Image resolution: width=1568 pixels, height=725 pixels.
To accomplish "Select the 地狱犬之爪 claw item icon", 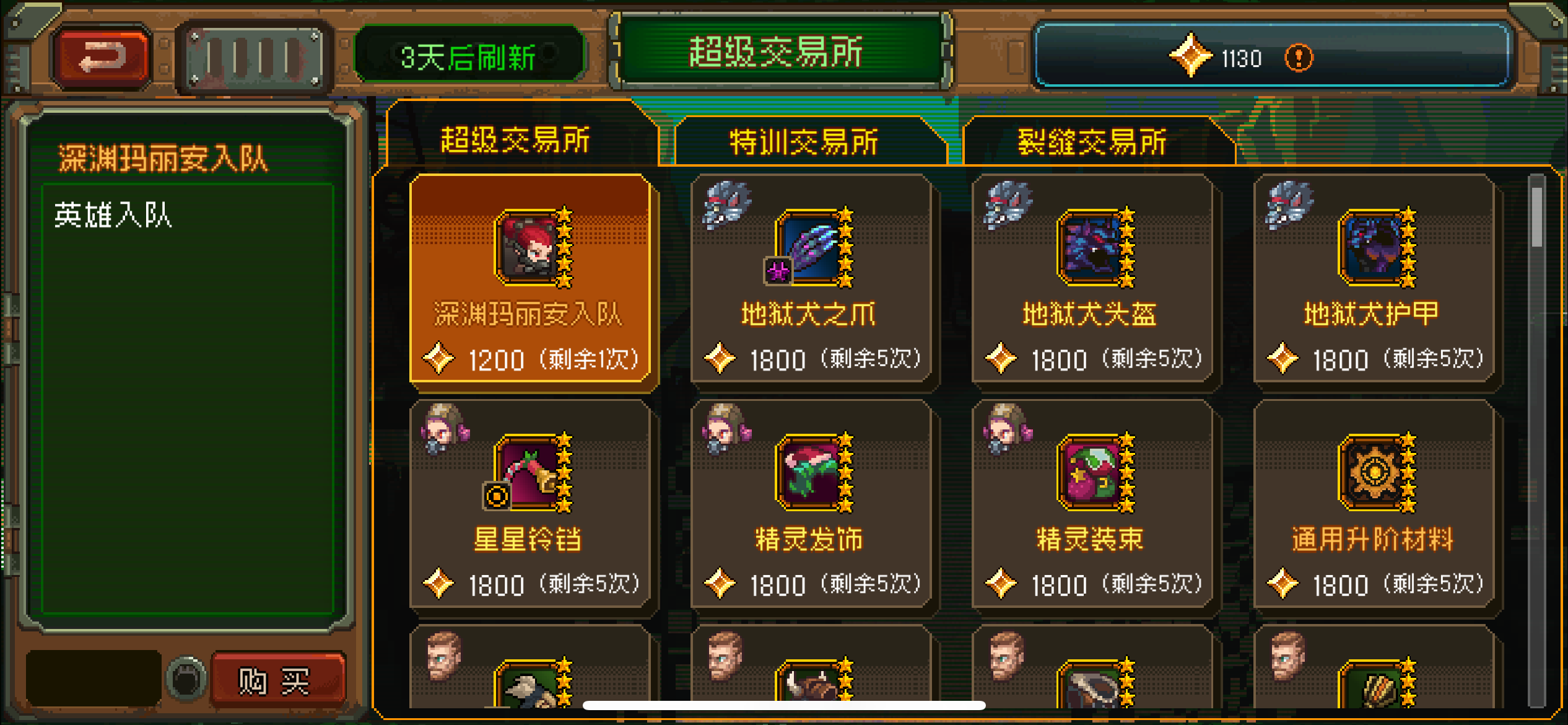I will click(x=811, y=248).
